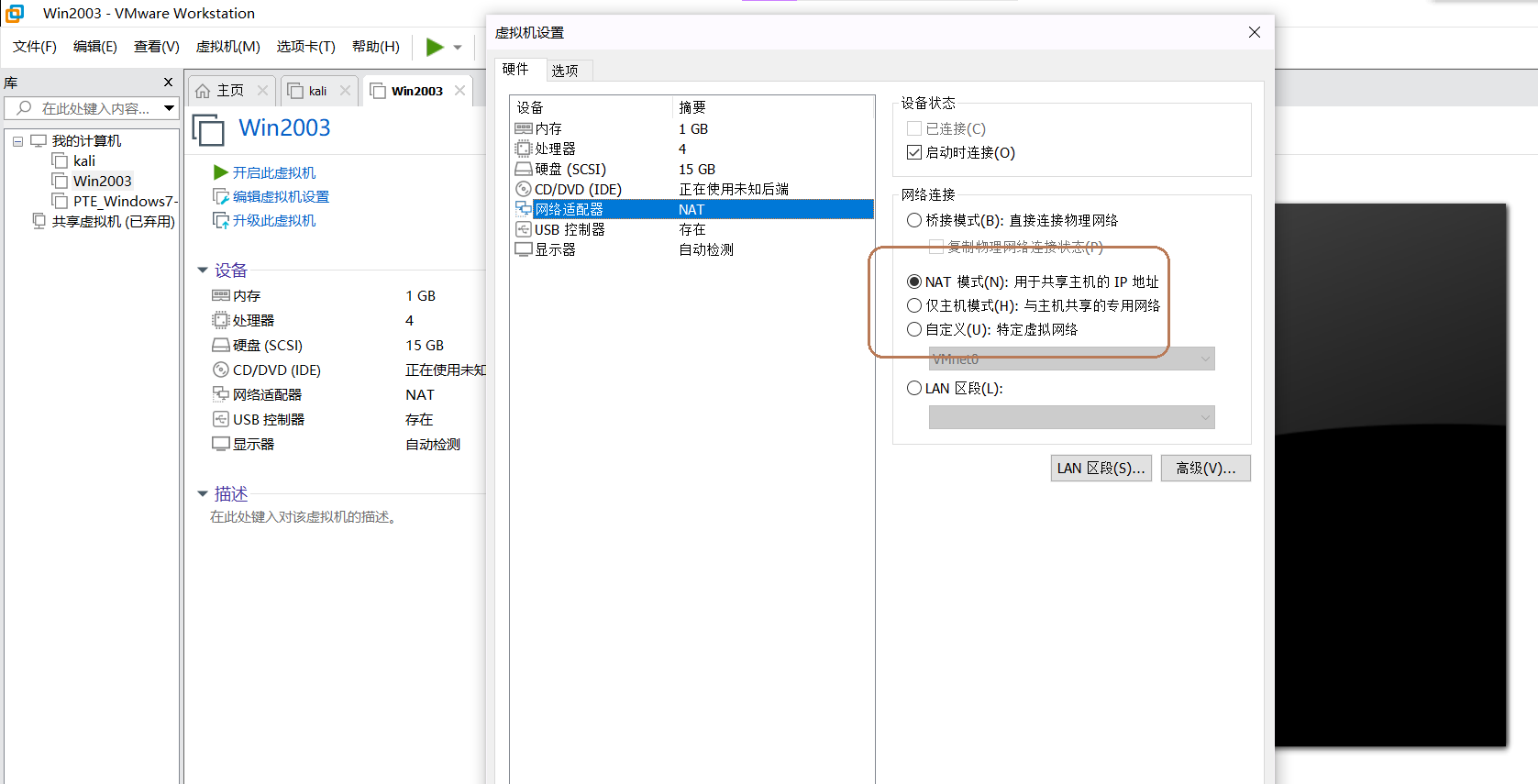Image resolution: width=1538 pixels, height=784 pixels.
Task: Click the CD/DVD (IDE) disc icon in VM summary
Action: point(221,370)
